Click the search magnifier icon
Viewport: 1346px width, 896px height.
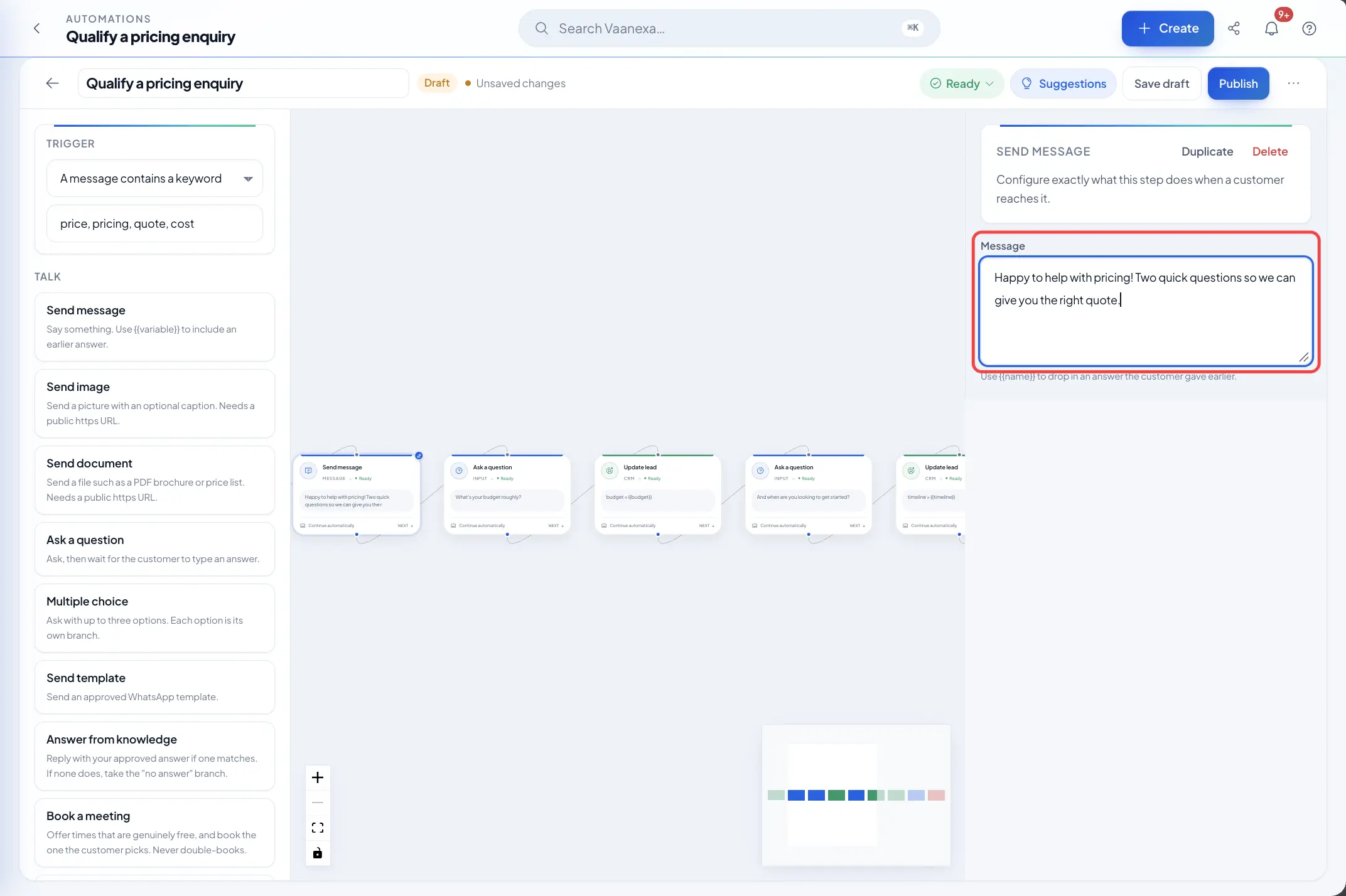pyautogui.click(x=541, y=28)
